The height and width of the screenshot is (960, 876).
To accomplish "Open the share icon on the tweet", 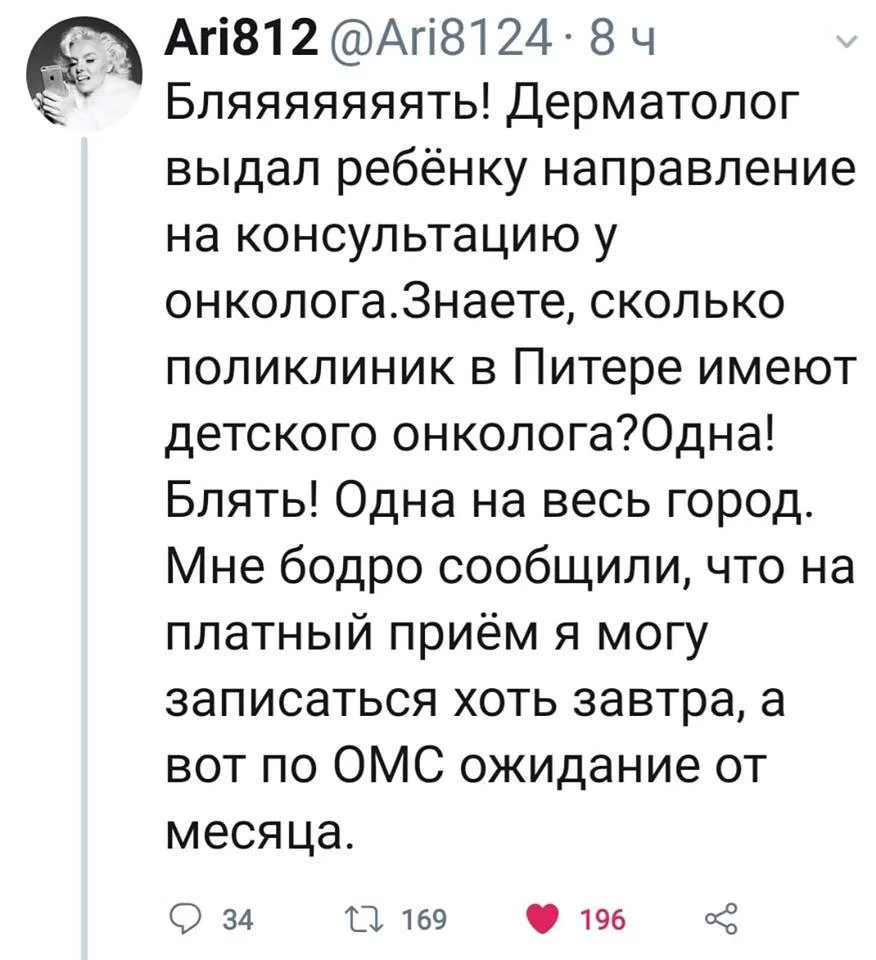I will click(722, 918).
